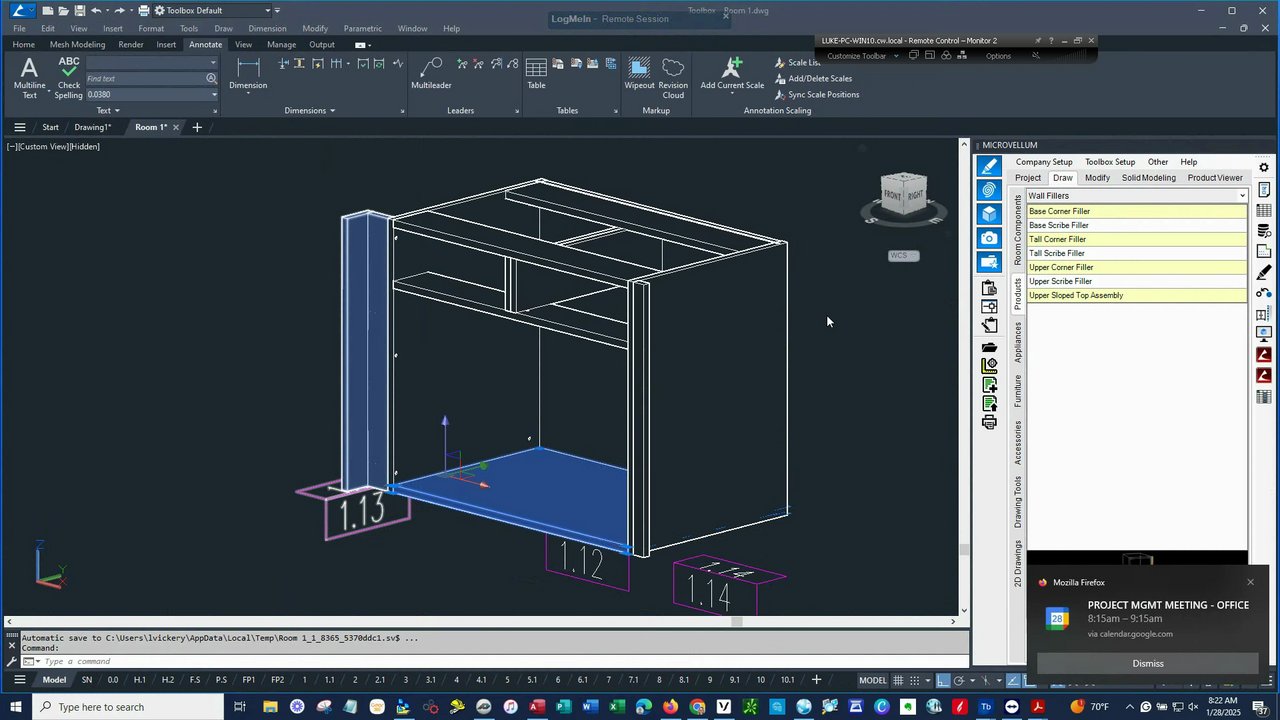The width and height of the screenshot is (1280, 720).
Task: Select Base Corner Filler from the list
Action: click(x=1060, y=211)
